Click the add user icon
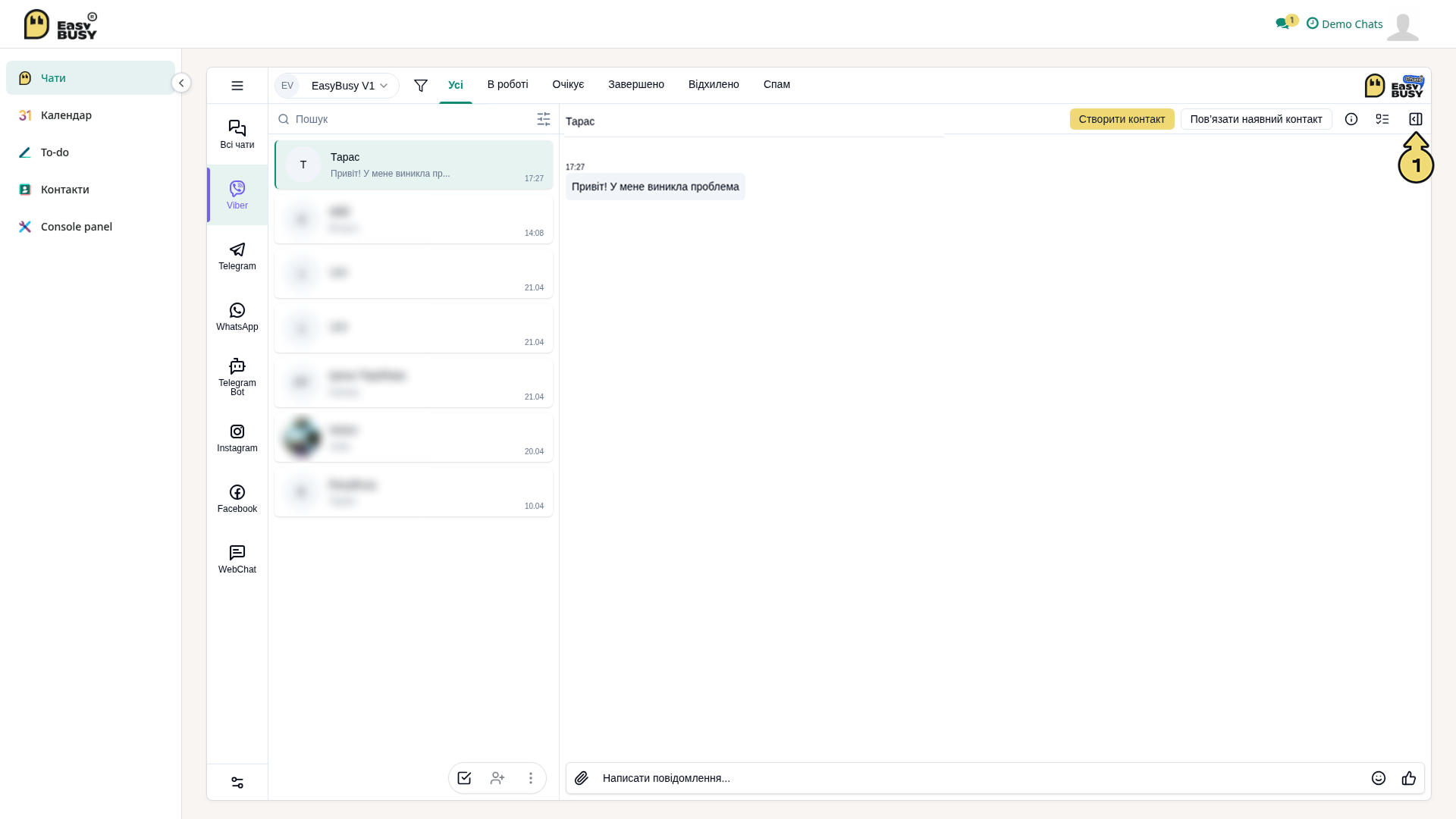The image size is (1456, 819). point(497,778)
